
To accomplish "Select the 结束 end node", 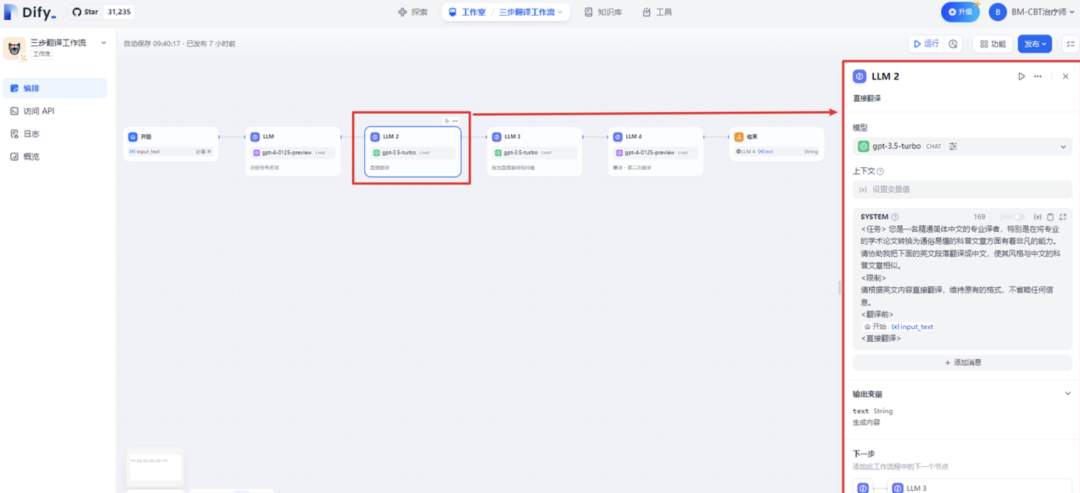I will (776, 144).
